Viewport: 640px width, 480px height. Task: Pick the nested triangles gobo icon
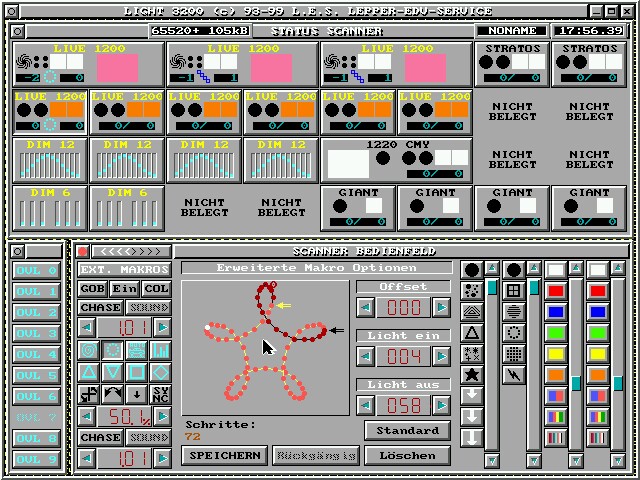coord(472,312)
